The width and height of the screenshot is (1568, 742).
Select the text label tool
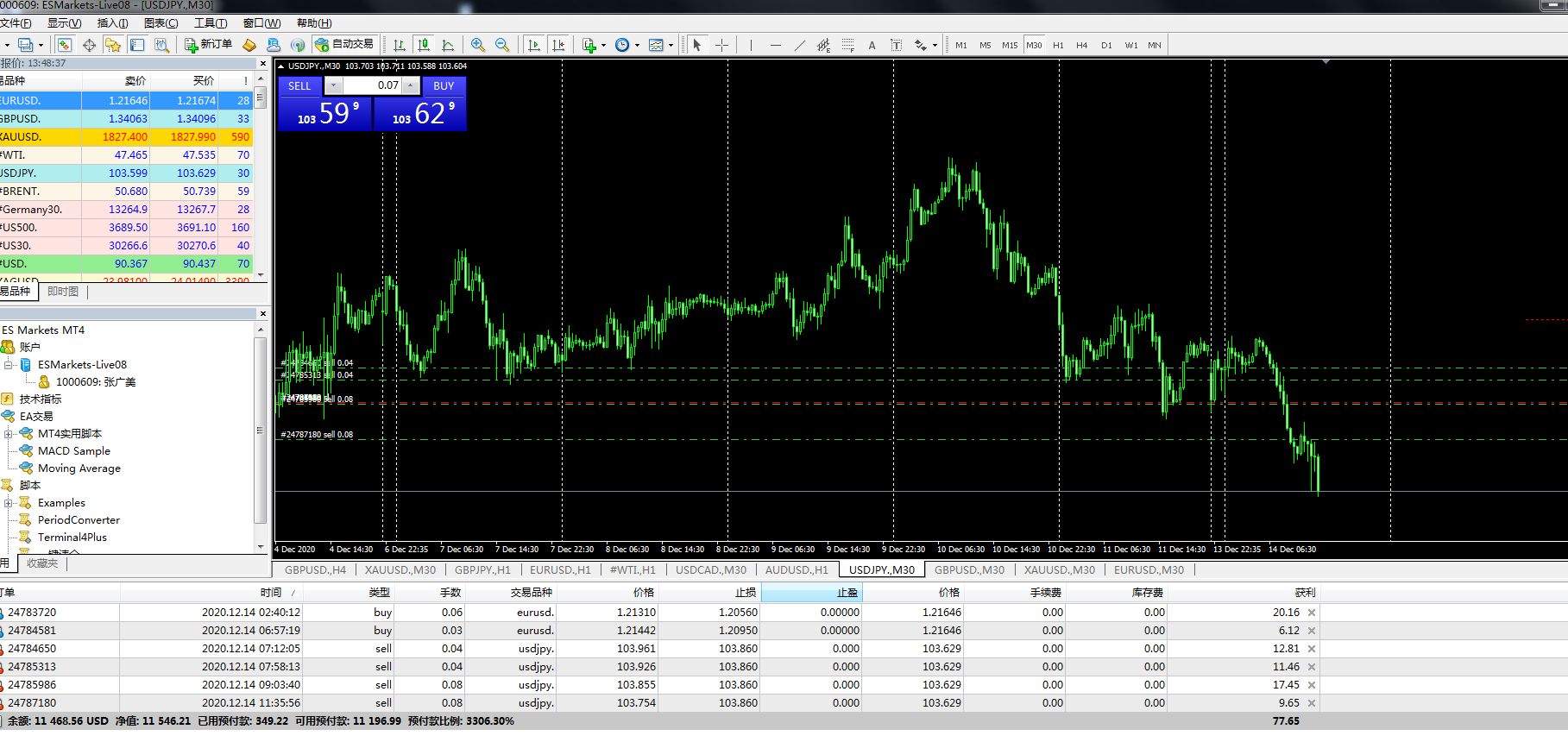(896, 45)
